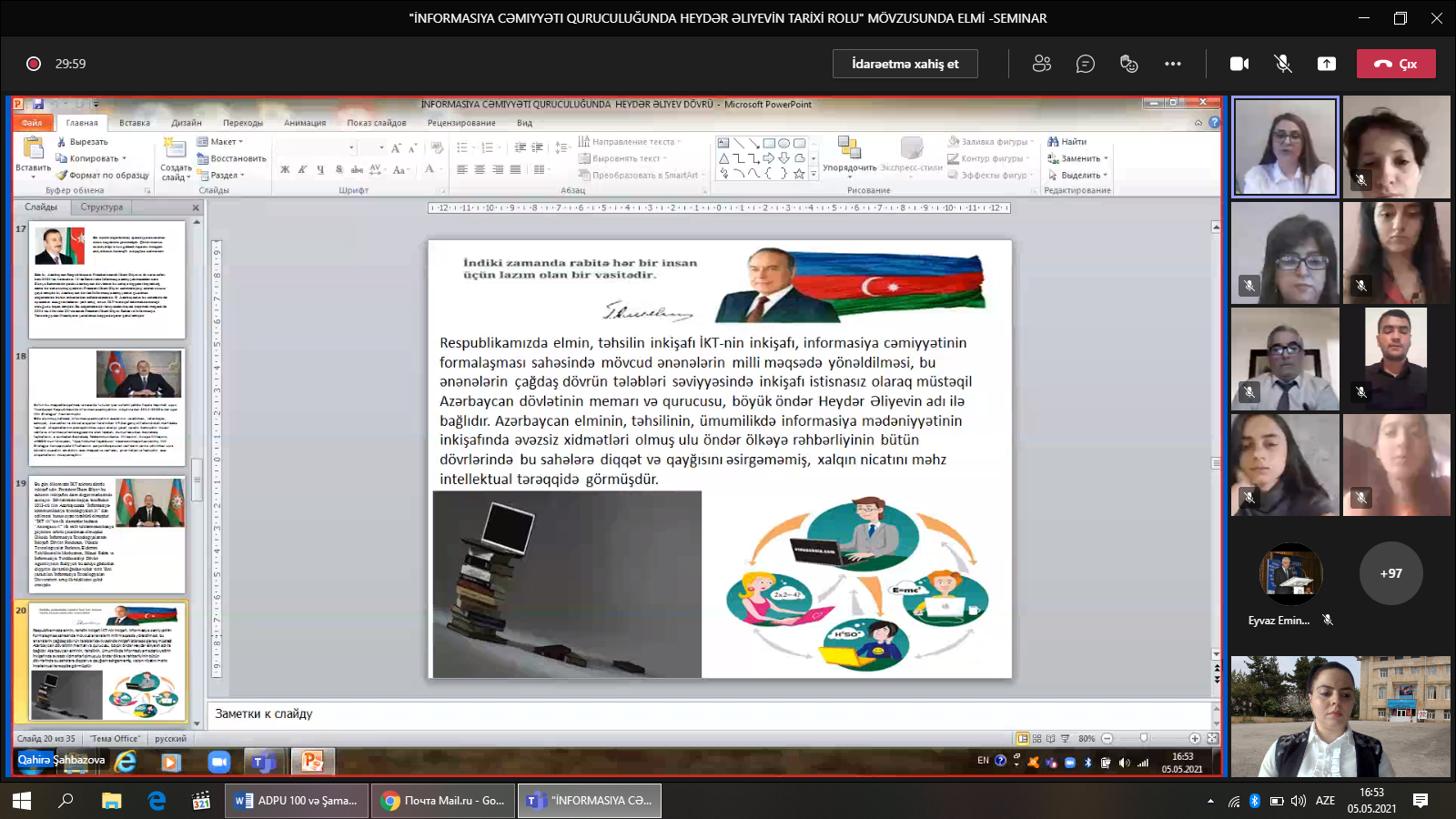Image resolution: width=1456 pixels, height=819 pixels.
Task: Leave the meeting with Çıx button
Action: point(1396,64)
